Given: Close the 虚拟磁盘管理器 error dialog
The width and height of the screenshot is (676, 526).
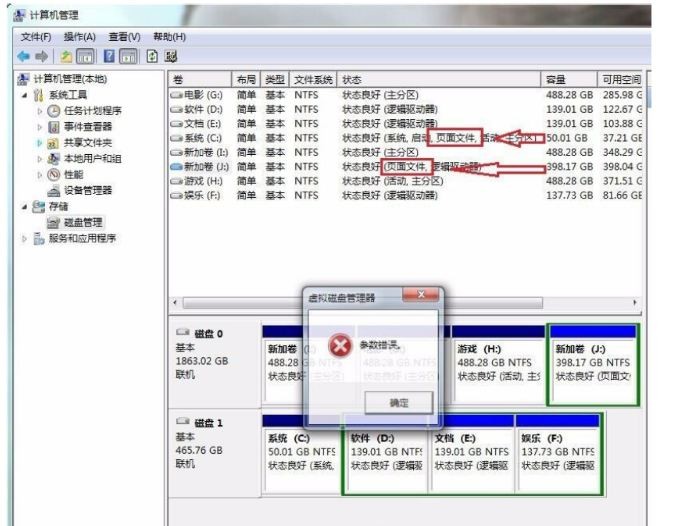Looking at the screenshot, I should point(420,295).
